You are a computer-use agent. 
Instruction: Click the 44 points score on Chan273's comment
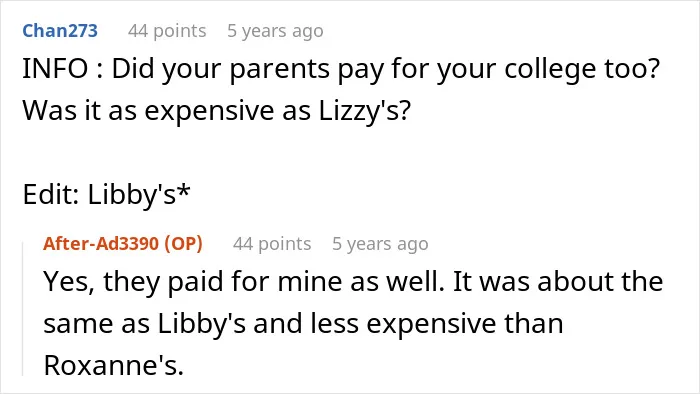point(167,31)
